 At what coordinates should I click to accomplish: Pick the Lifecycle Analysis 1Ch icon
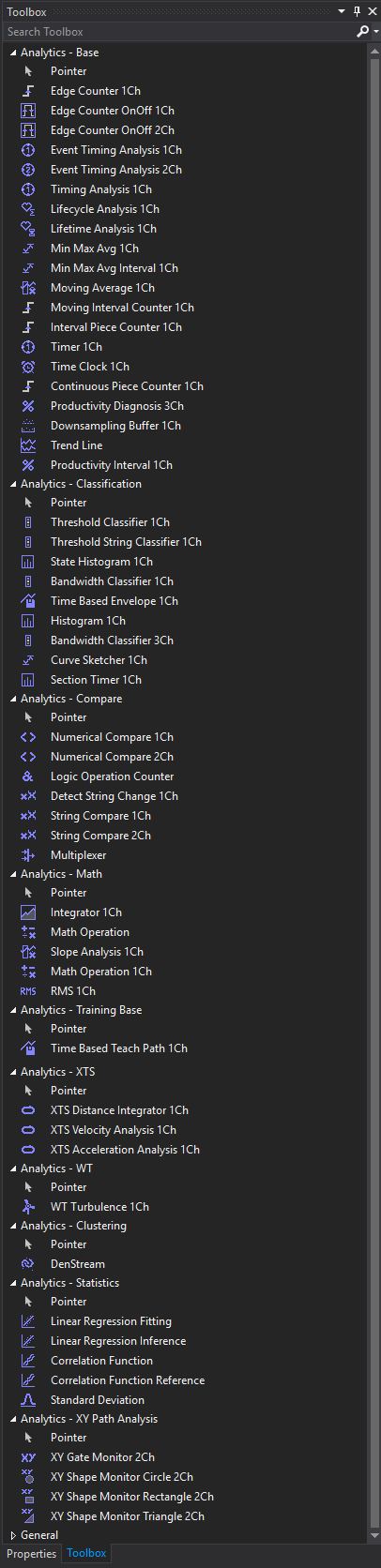pyautogui.click(x=28, y=209)
